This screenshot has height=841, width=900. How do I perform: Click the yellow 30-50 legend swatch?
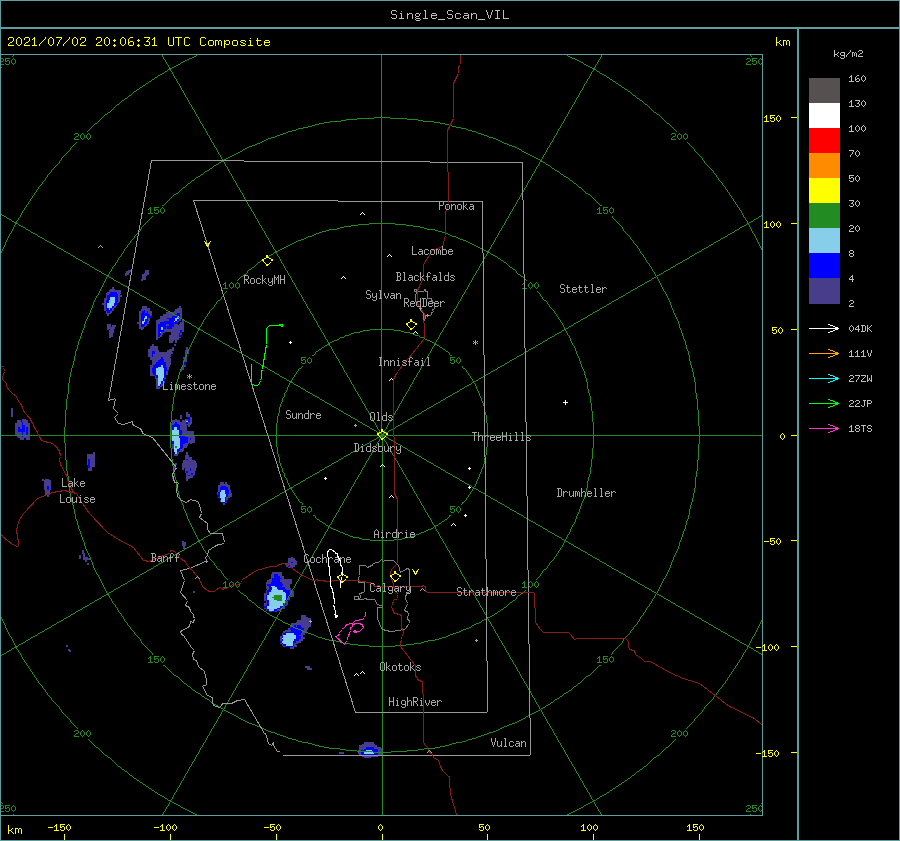(824, 191)
